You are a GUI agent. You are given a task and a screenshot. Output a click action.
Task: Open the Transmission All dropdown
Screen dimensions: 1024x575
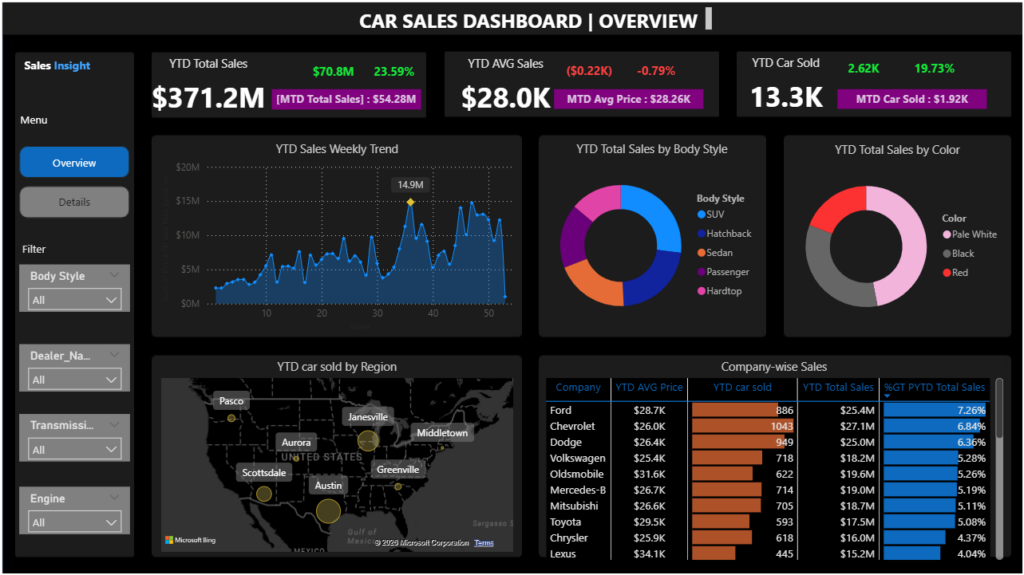(x=74, y=450)
